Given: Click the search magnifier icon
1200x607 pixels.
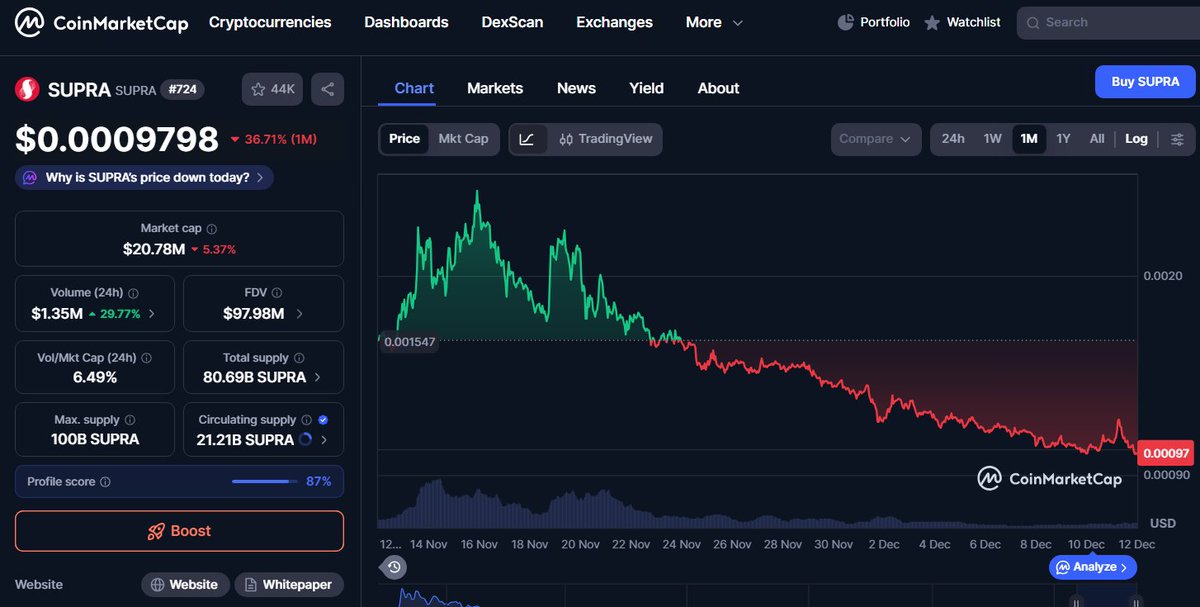Looking at the screenshot, I should 1033,22.
